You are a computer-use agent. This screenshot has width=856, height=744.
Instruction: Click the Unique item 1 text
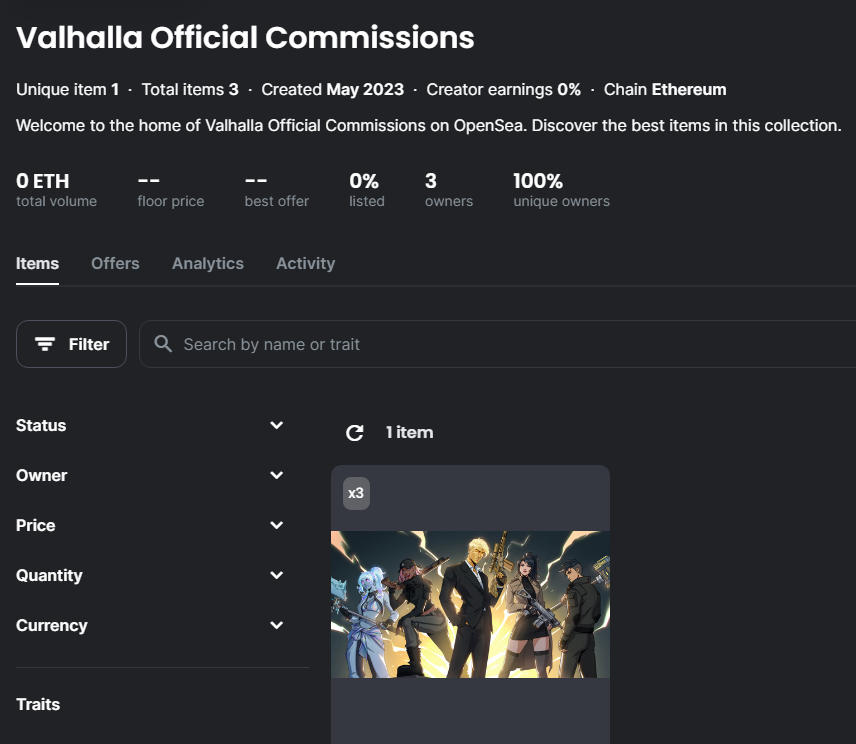point(67,90)
